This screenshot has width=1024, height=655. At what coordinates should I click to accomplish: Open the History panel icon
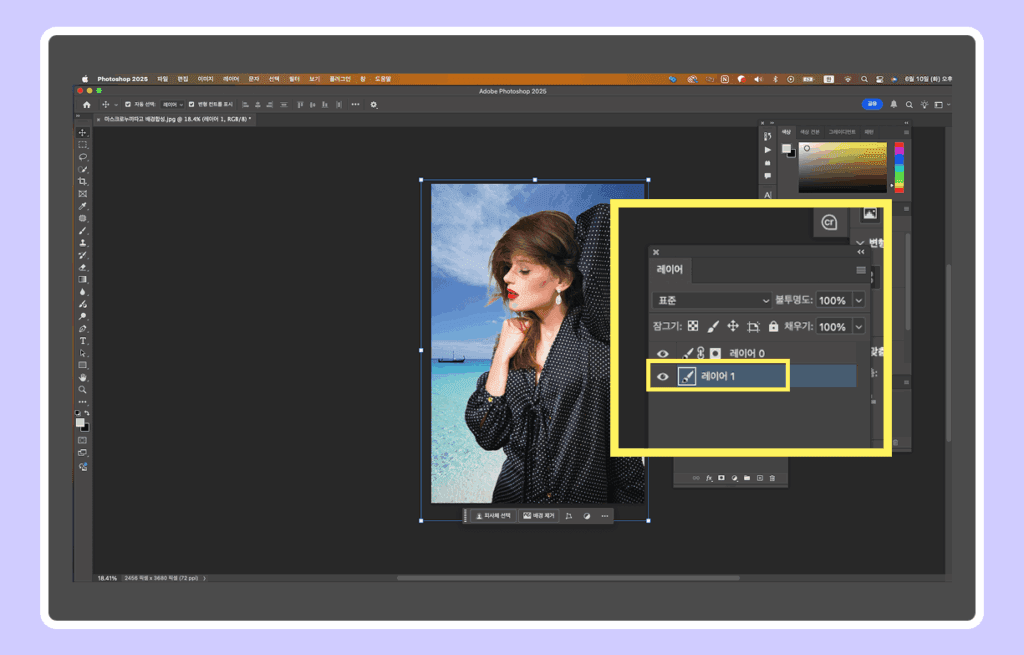tap(767, 136)
